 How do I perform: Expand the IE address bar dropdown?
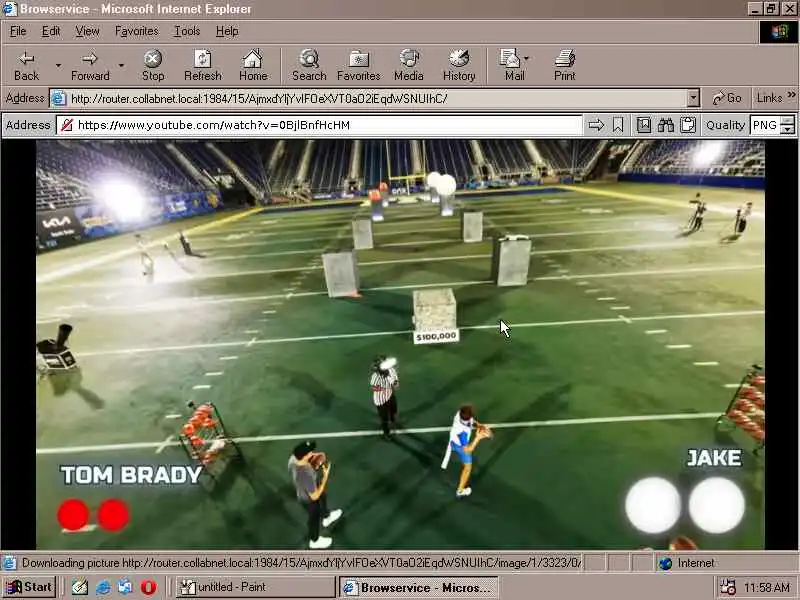(x=693, y=98)
